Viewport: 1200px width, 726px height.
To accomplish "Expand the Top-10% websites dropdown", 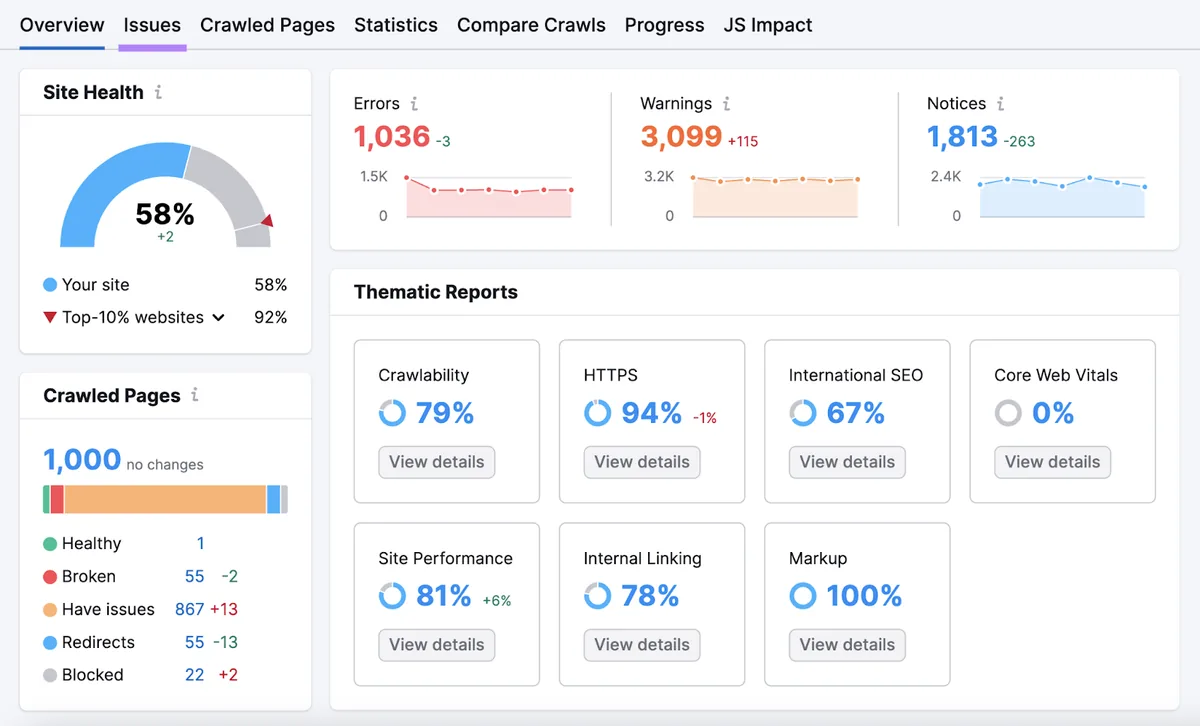I will [218, 318].
